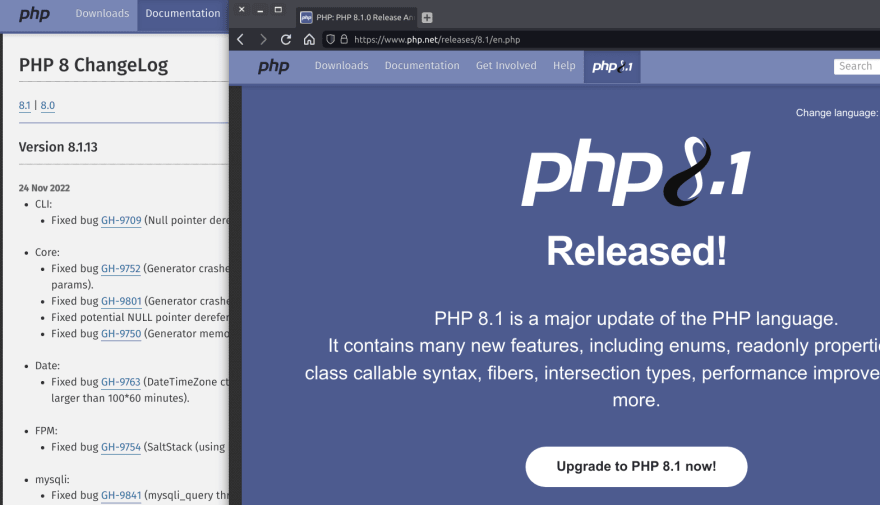880x505 pixels.
Task: Open bug GH-9709 link
Action: tap(121, 221)
